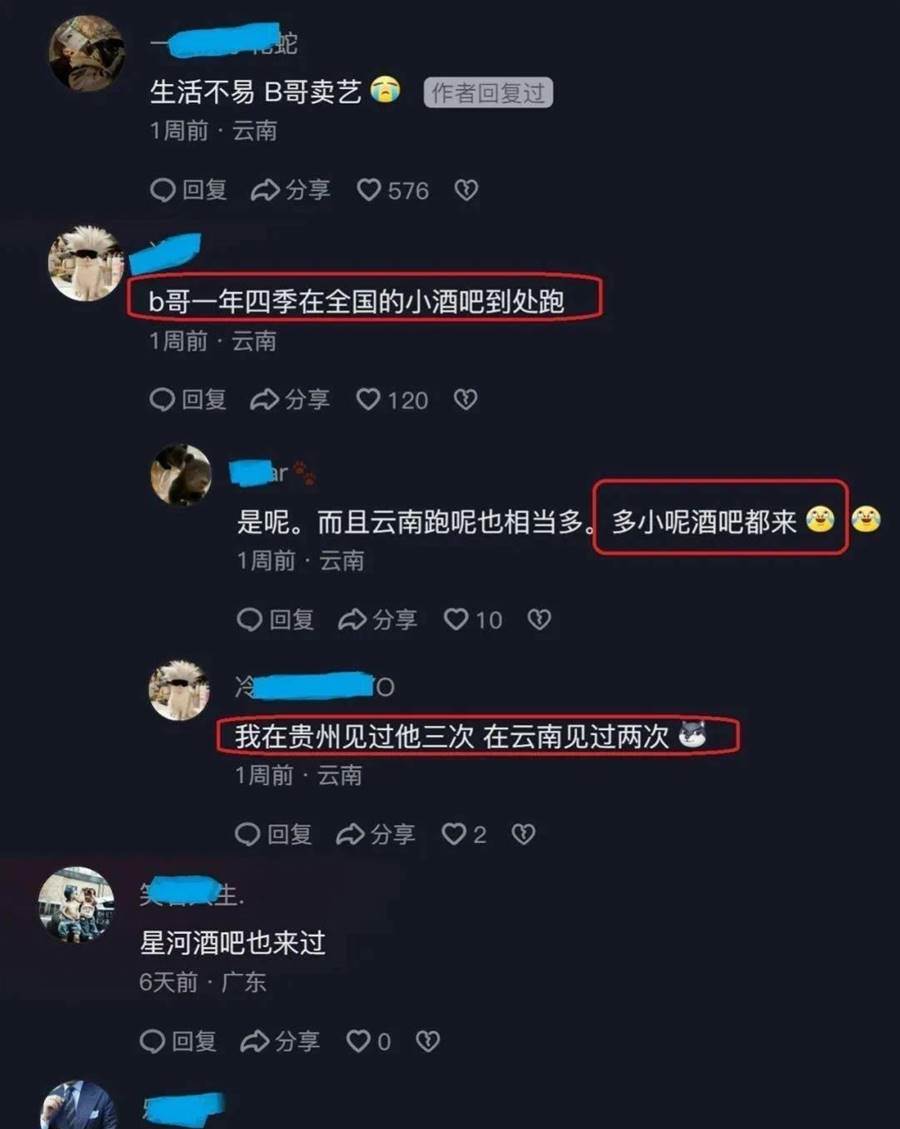The width and height of the screenshot is (900, 1129).
Task: Dislike the reply with 10 likes
Action: pos(539,619)
